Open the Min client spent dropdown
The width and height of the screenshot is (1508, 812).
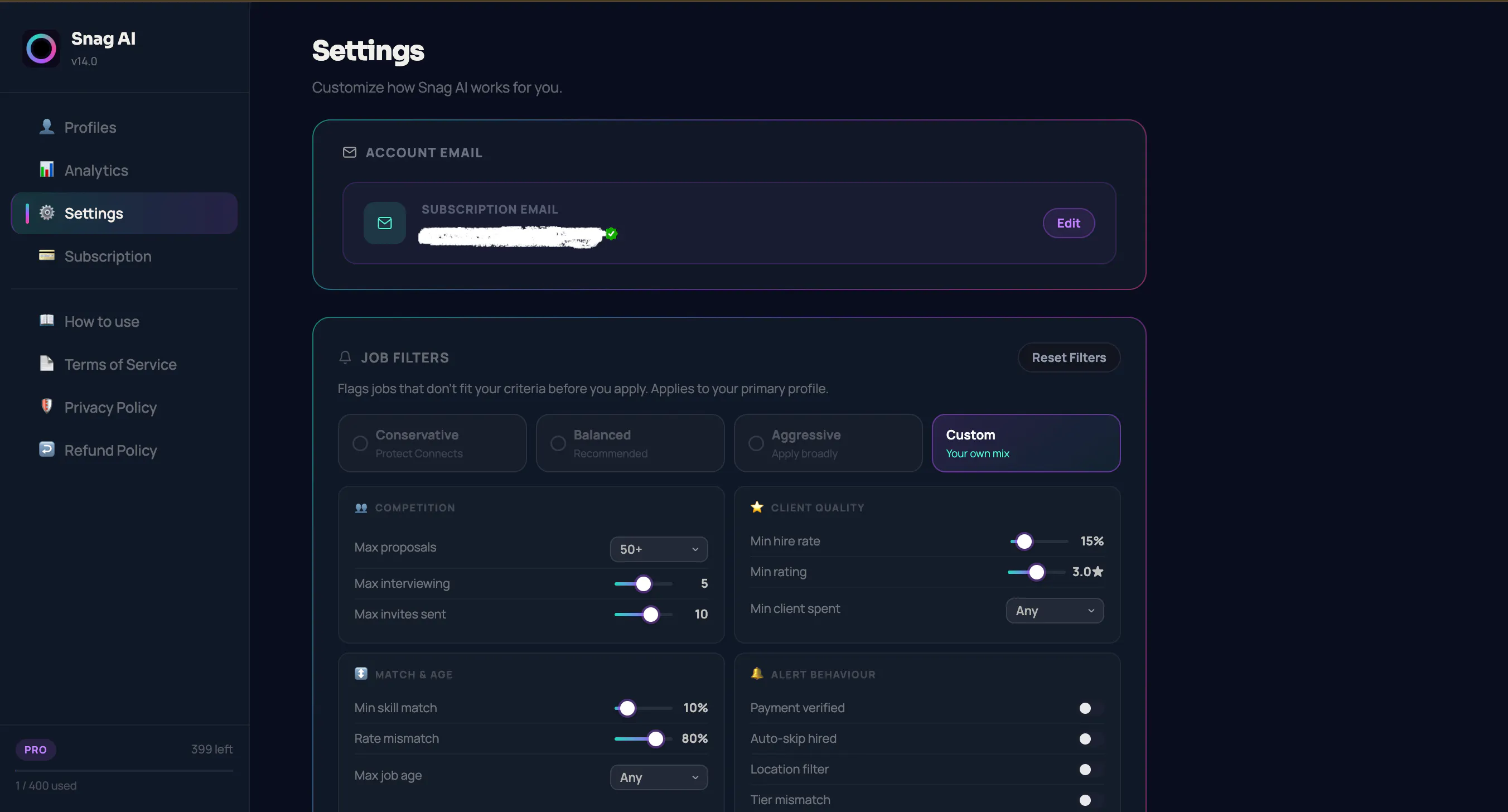tap(1054, 611)
